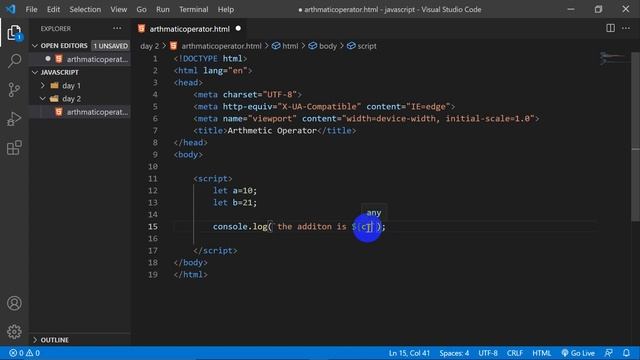Click arthmaticoperator.html breadcrumb
640x360 pixels.
tap(221, 46)
